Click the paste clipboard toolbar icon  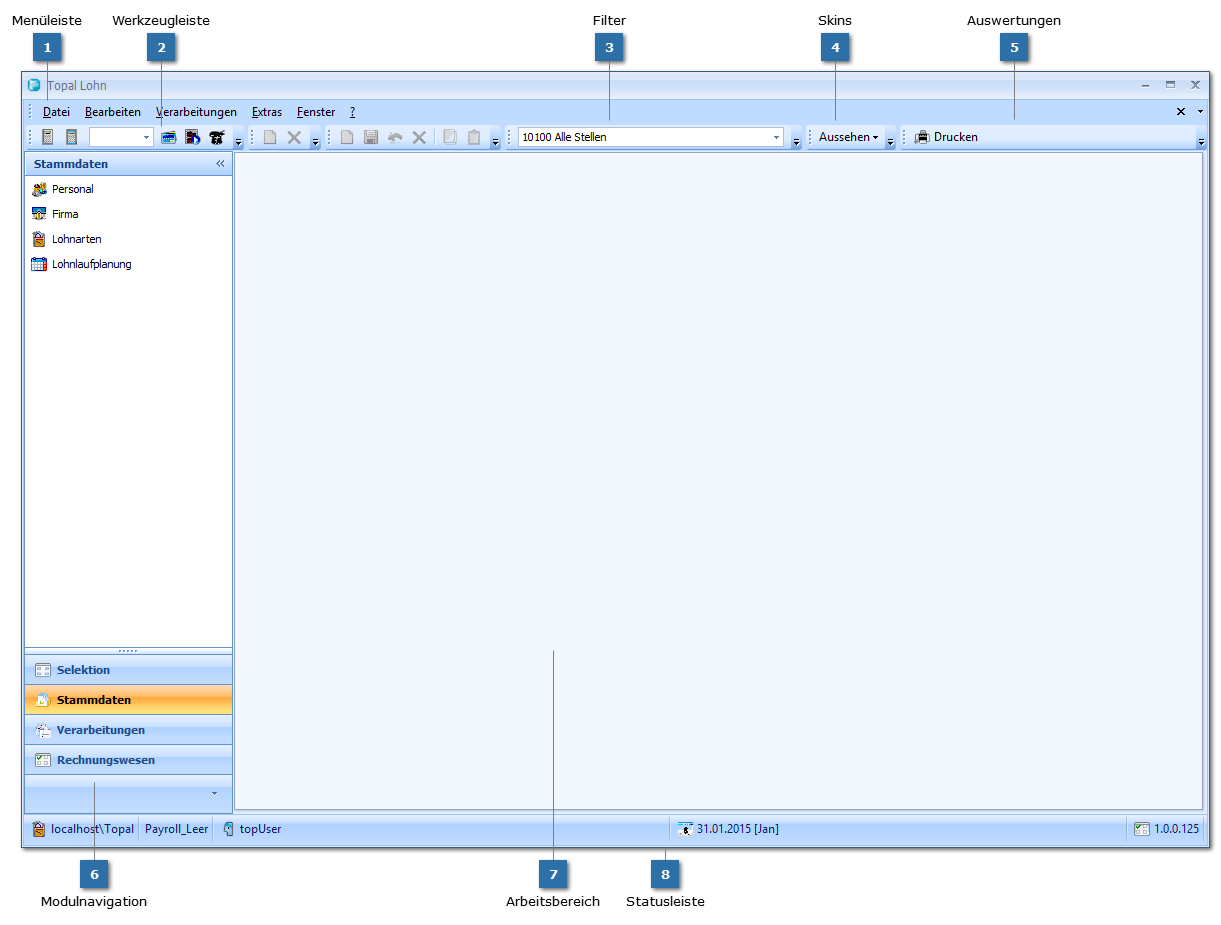point(474,137)
